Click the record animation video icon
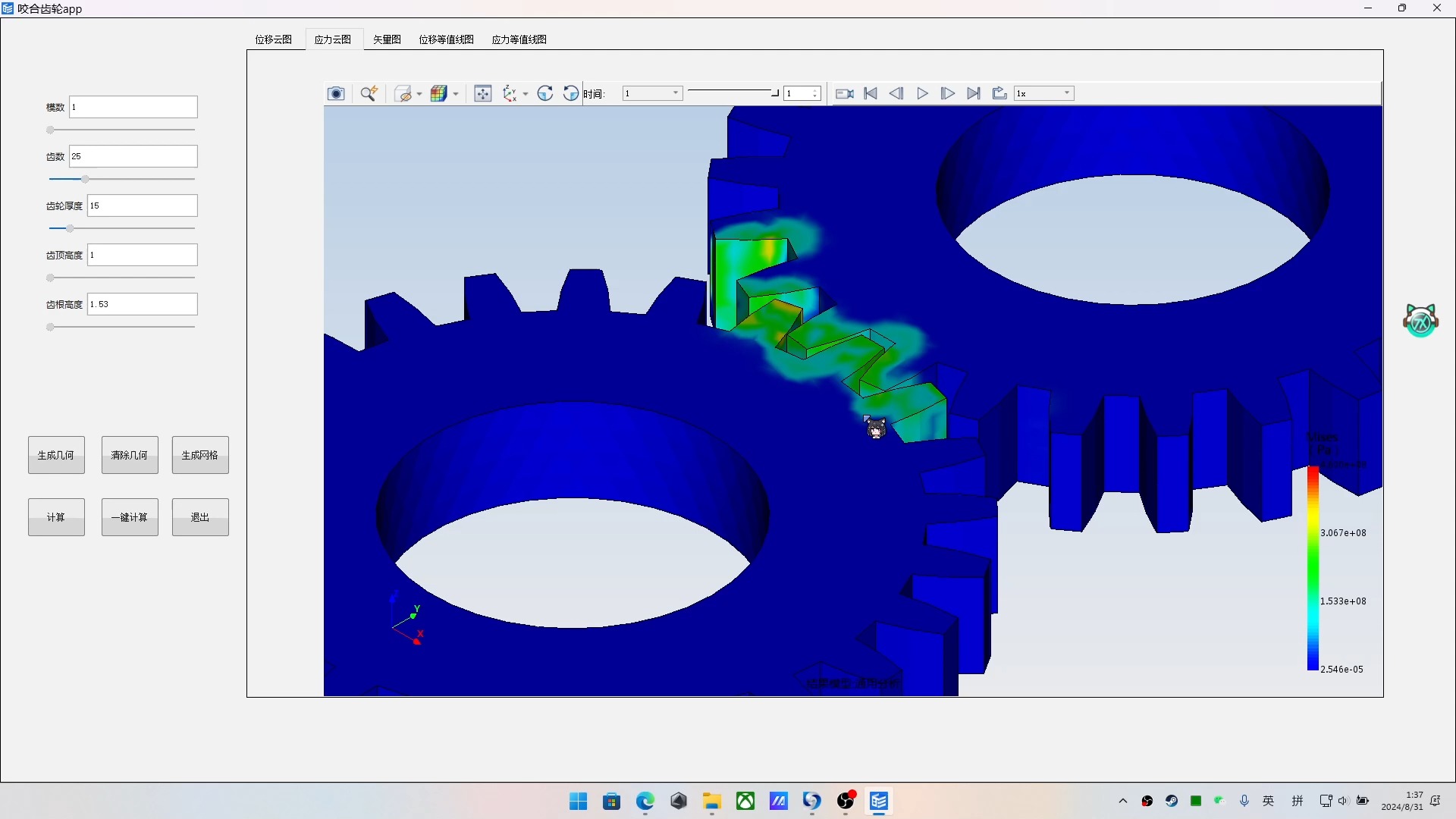Viewport: 1456px width, 819px height. (844, 93)
